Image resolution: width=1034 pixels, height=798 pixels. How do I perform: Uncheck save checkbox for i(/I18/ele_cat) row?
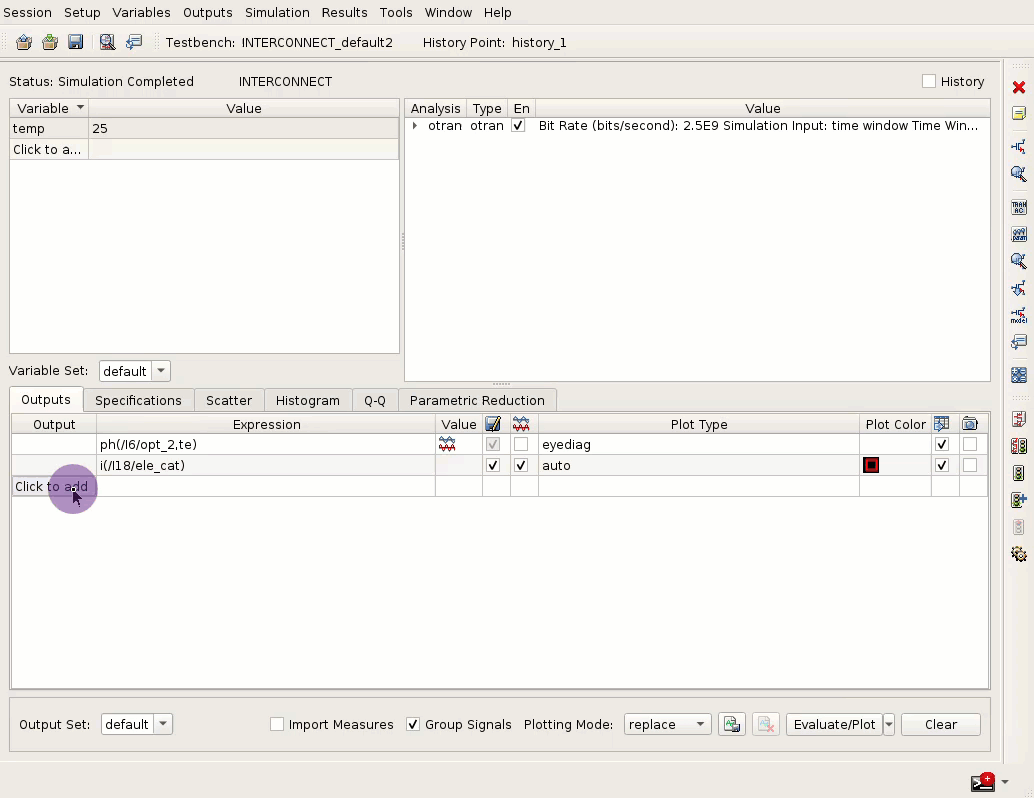tap(493, 466)
